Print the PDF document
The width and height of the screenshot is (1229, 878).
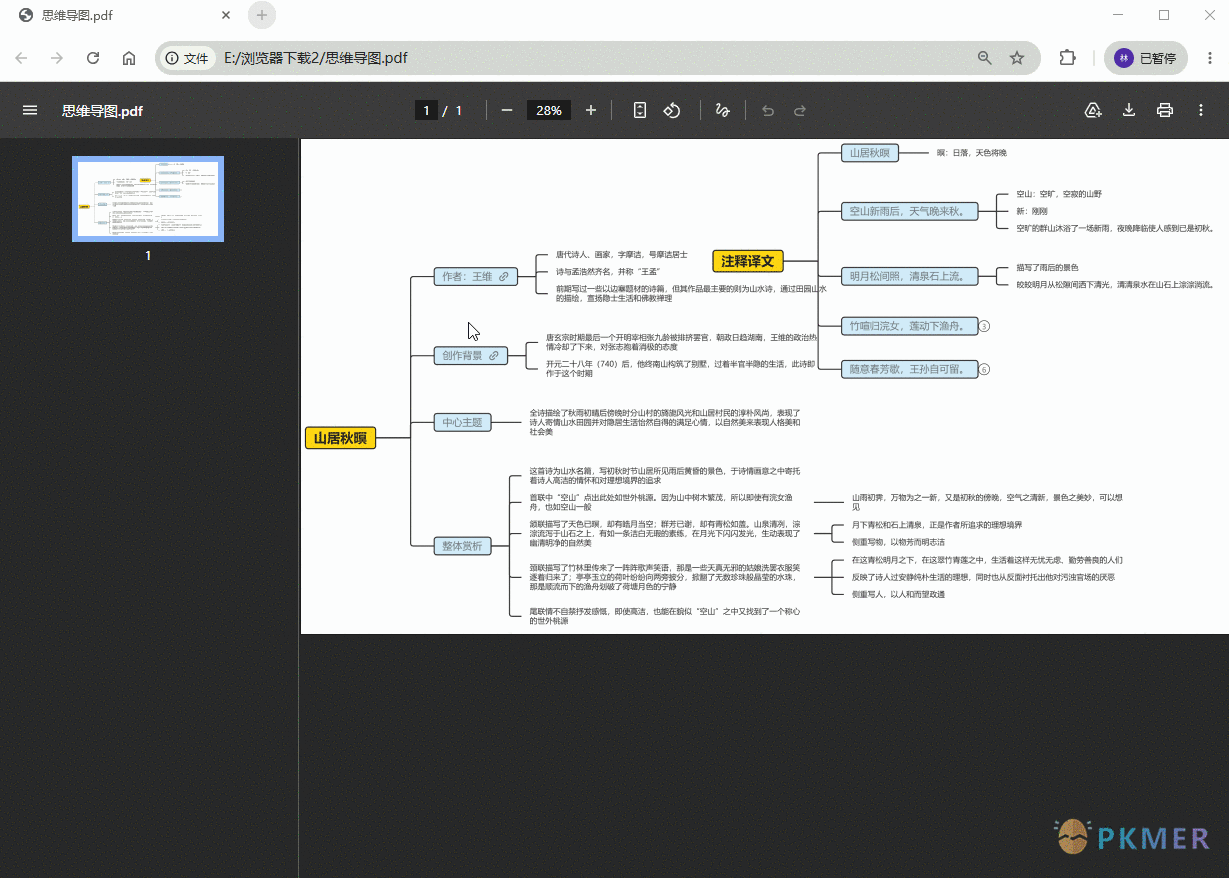[1165, 110]
